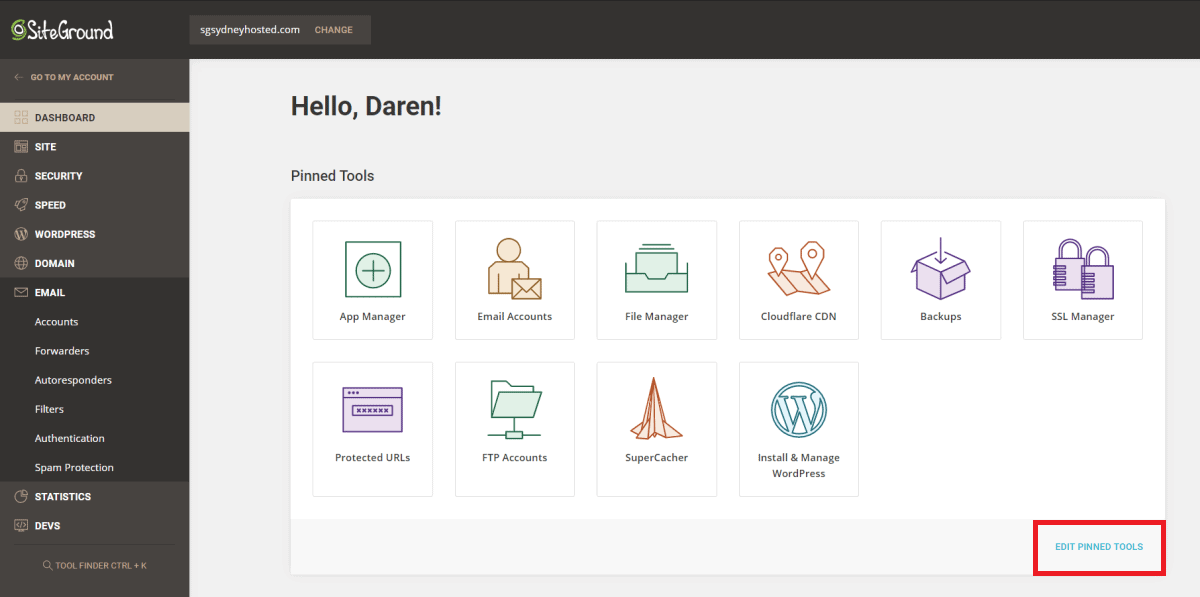Click the App Manager label

tap(373, 316)
